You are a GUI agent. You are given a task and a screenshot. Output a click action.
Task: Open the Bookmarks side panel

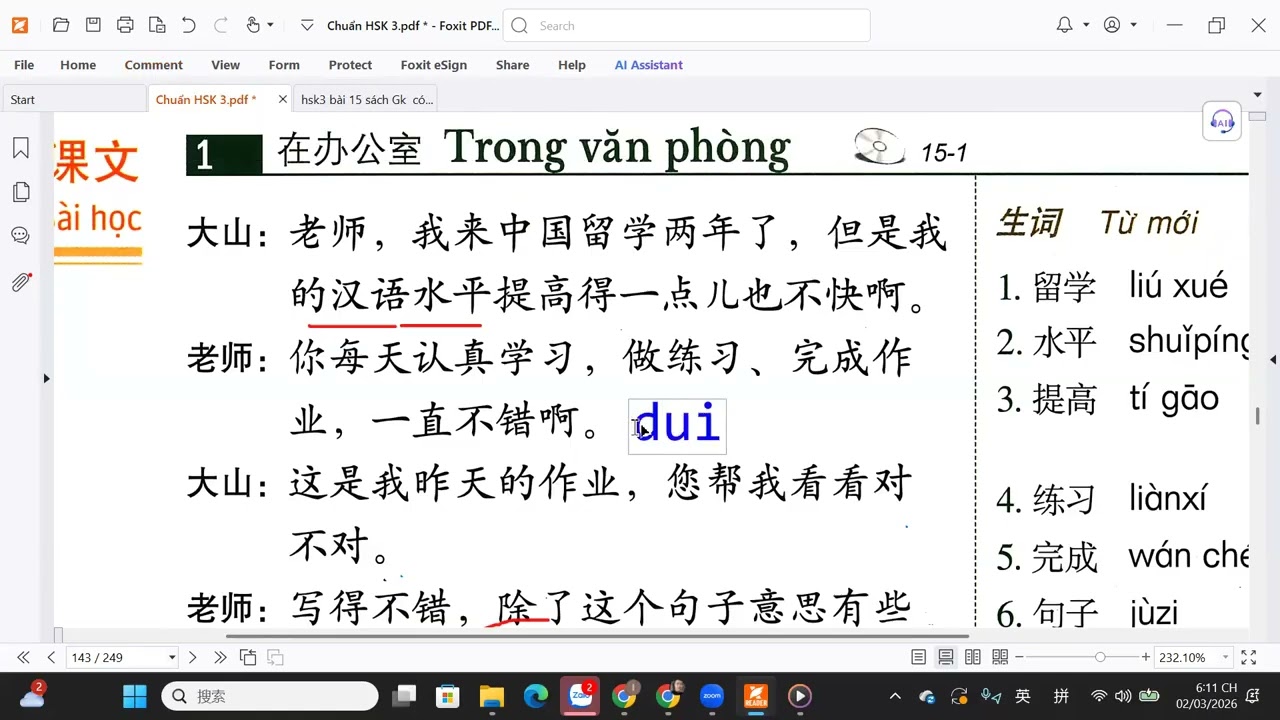coord(20,148)
